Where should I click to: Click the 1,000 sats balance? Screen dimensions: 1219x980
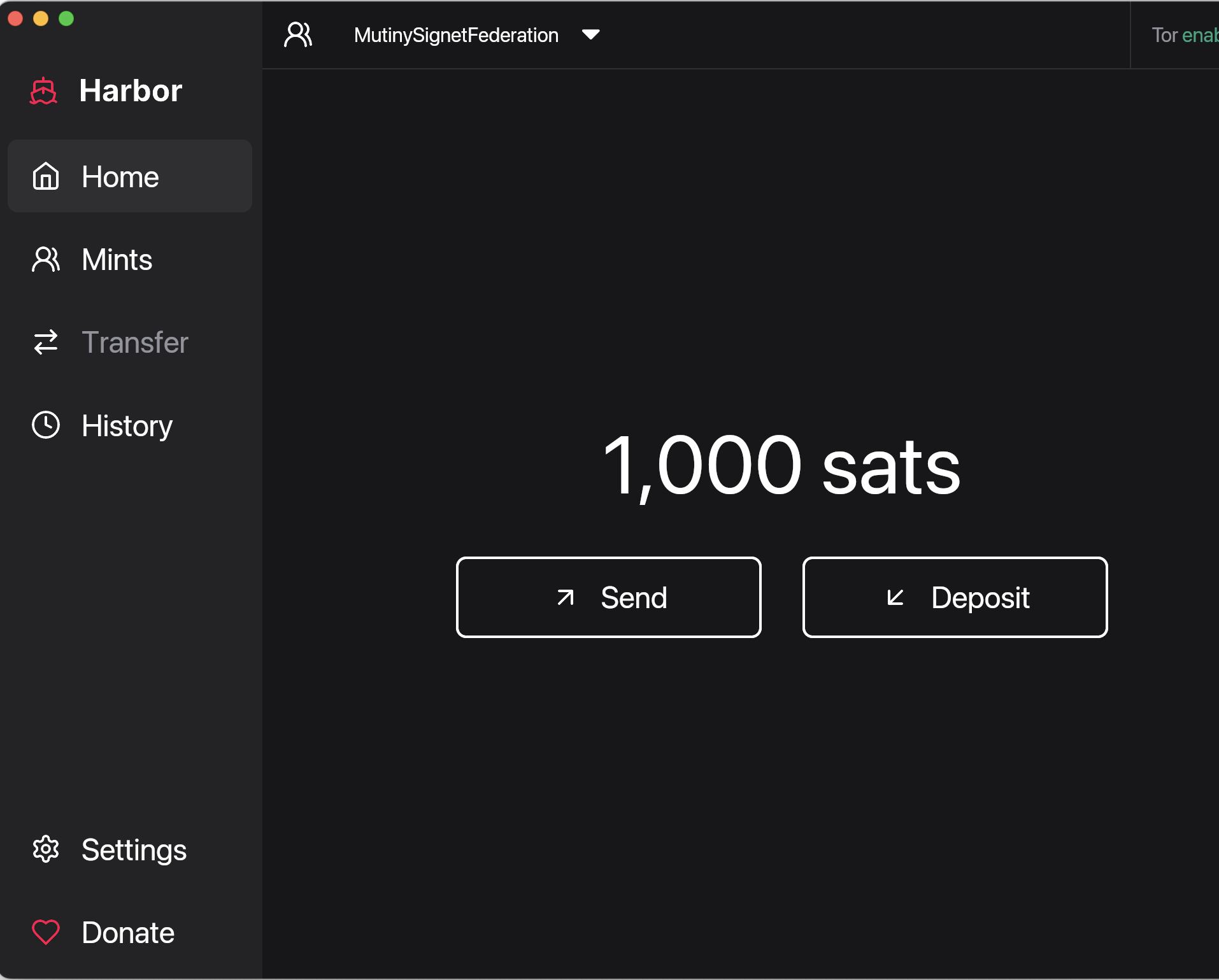(x=781, y=465)
